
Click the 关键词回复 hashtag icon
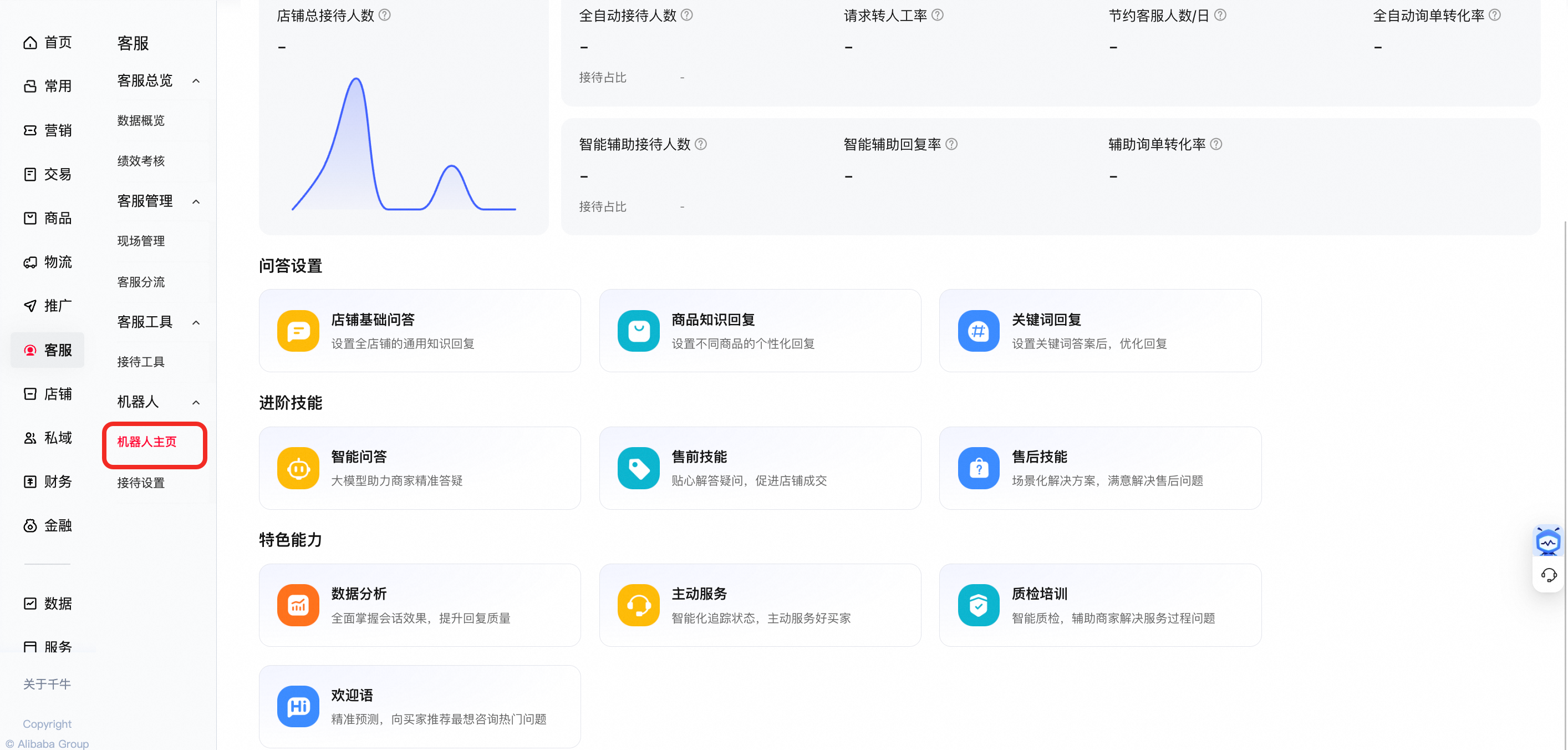(979, 331)
